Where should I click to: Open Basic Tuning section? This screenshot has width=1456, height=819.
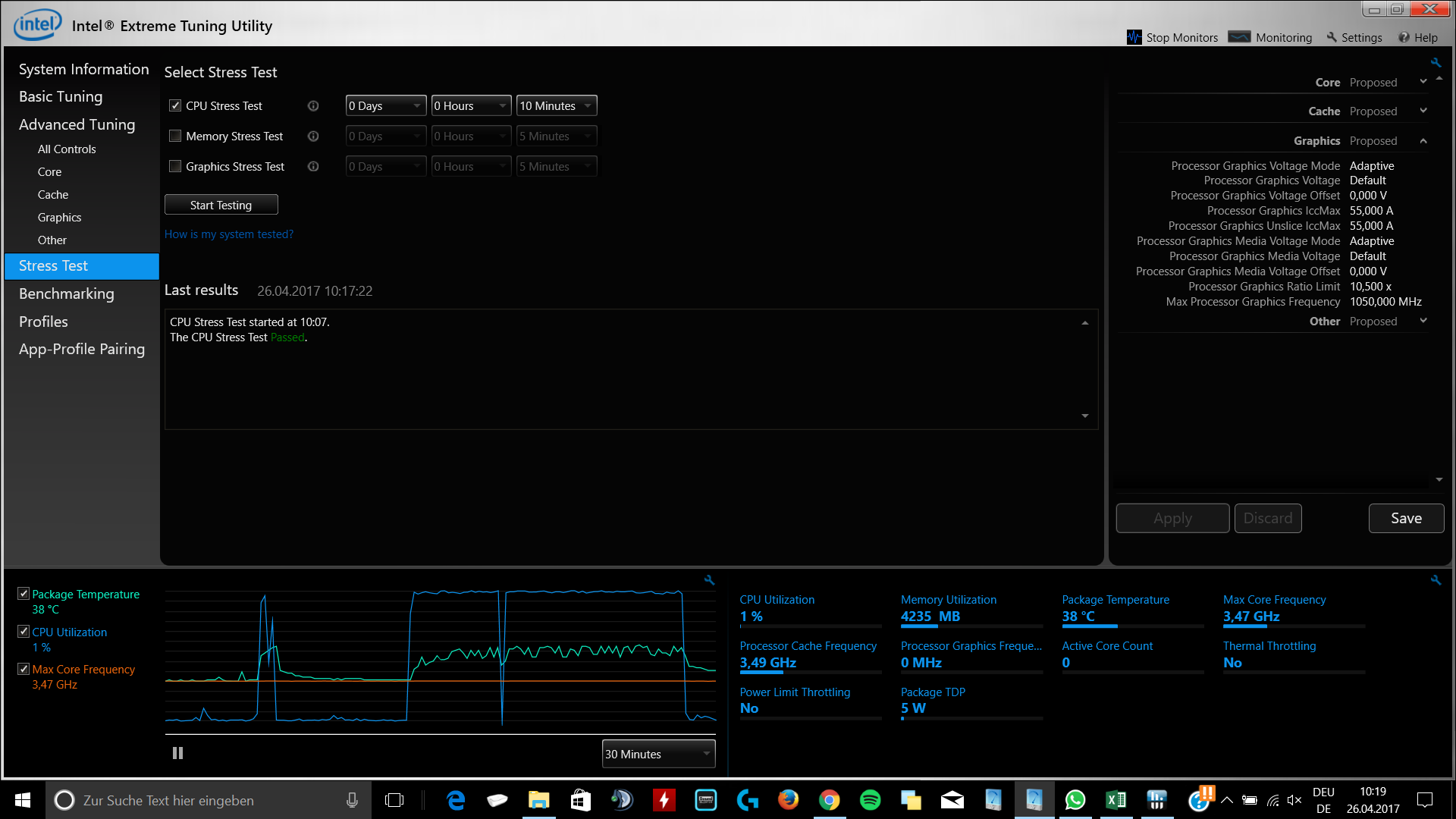coord(61,96)
